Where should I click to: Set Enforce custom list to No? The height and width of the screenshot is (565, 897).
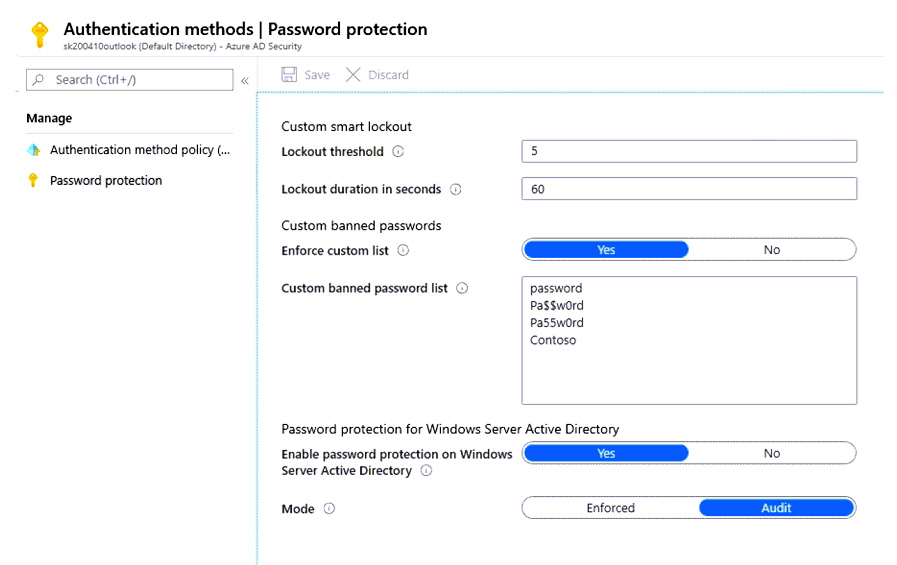(x=771, y=250)
